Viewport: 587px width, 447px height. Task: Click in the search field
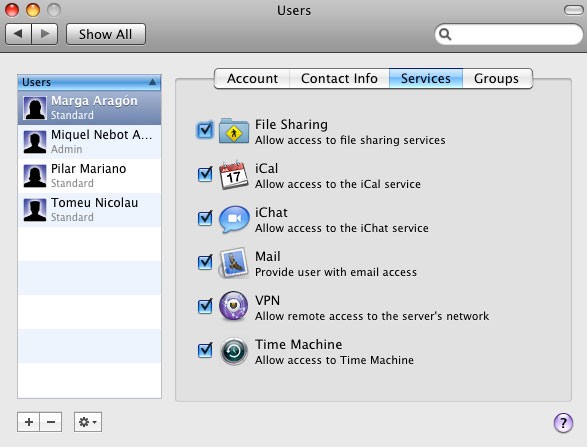pyautogui.click(x=509, y=34)
